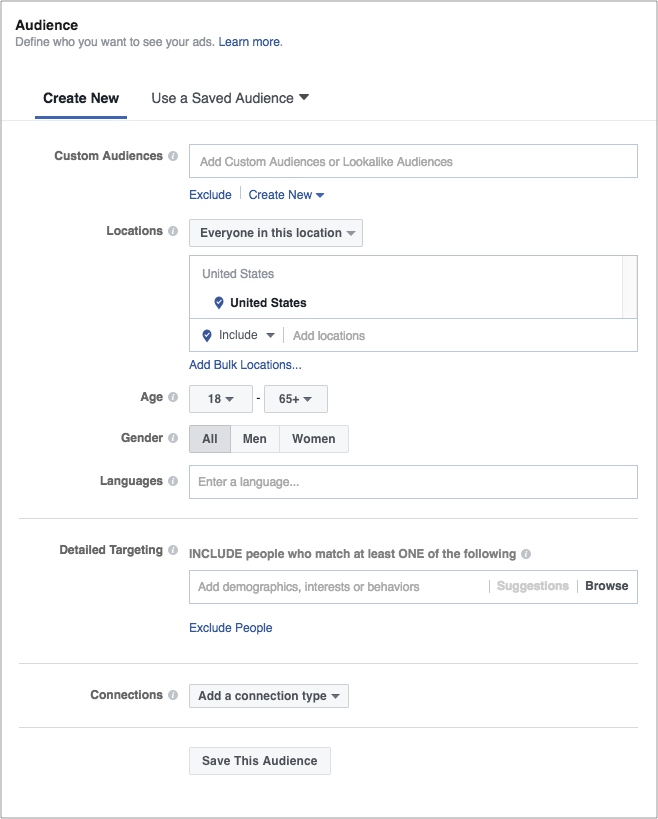Screen dimensions: 658x819
Task: Click info icon next to Custom Audiences
Action: [x=173, y=157]
